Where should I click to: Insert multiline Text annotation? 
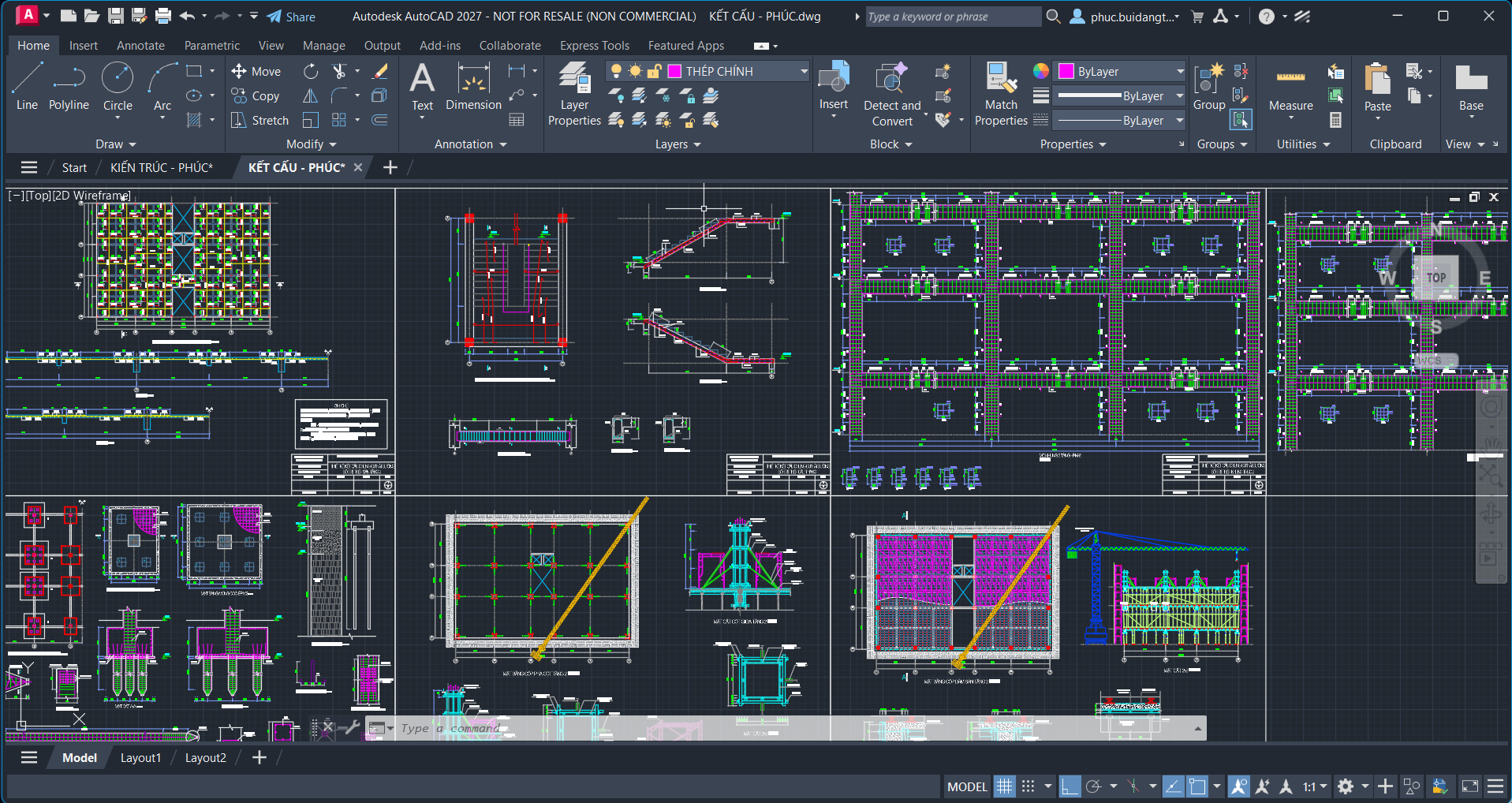coord(422,87)
